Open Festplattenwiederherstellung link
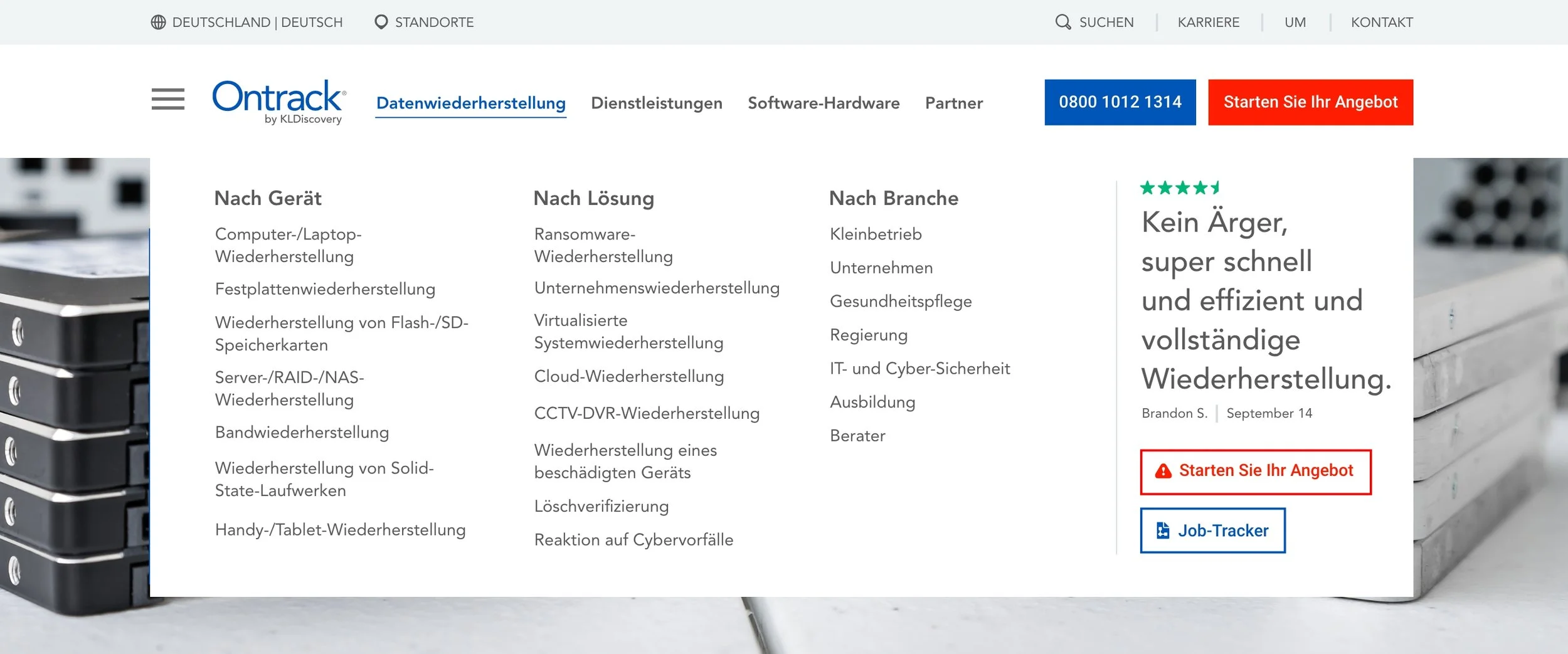 click(x=325, y=289)
